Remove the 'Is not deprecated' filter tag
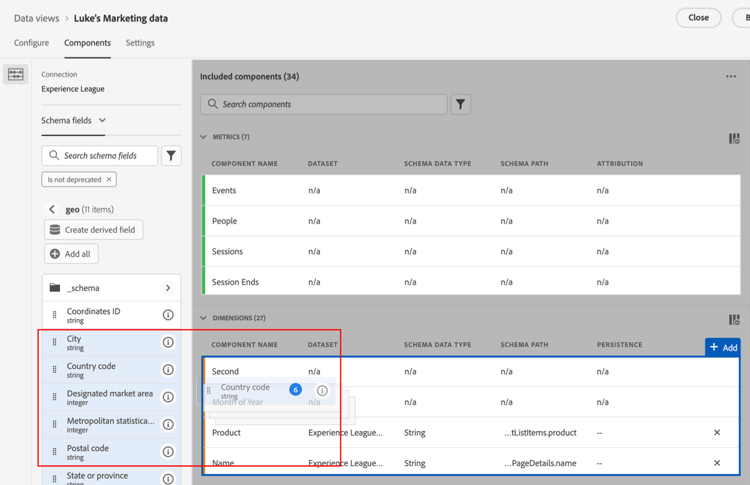750x485 pixels. coord(109,180)
